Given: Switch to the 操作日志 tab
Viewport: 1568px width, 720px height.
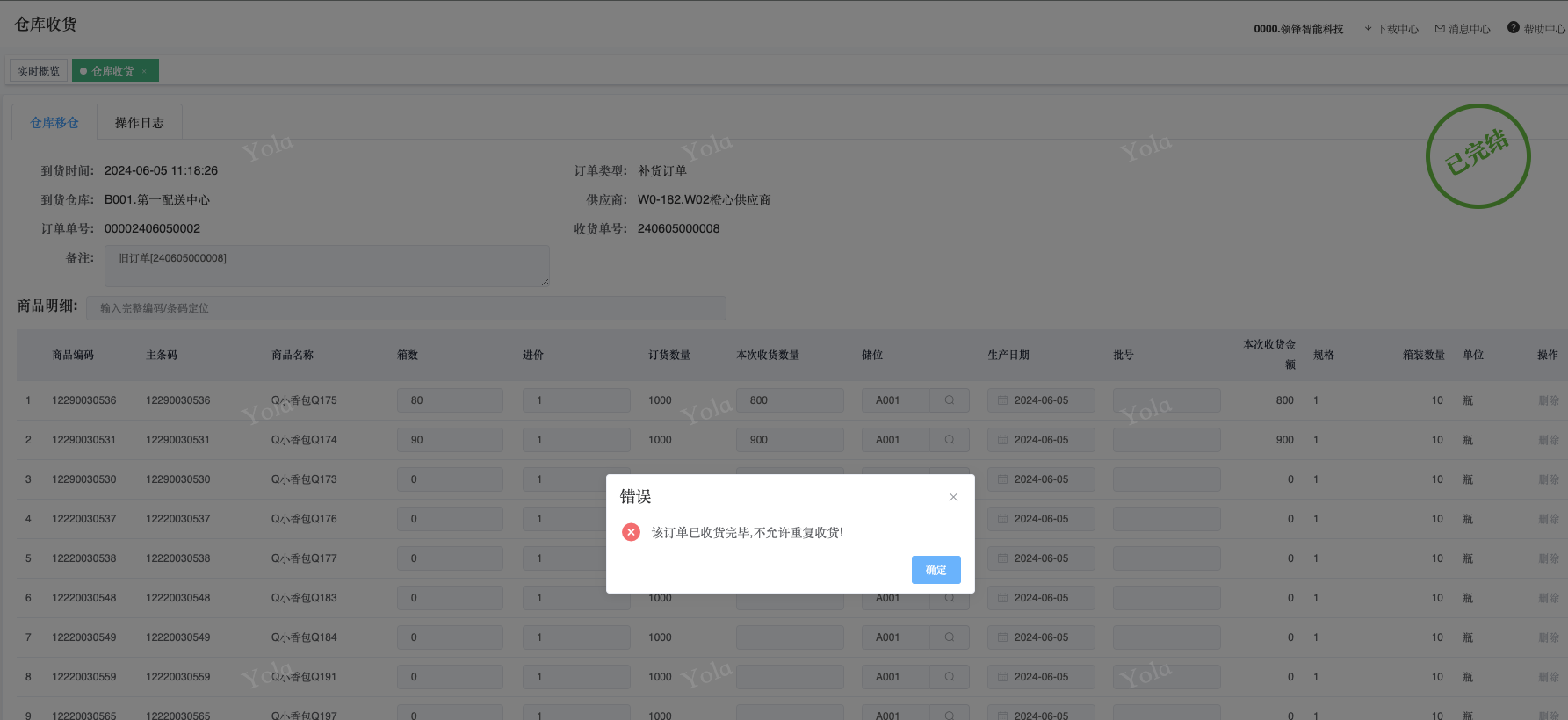Looking at the screenshot, I should tap(140, 123).
